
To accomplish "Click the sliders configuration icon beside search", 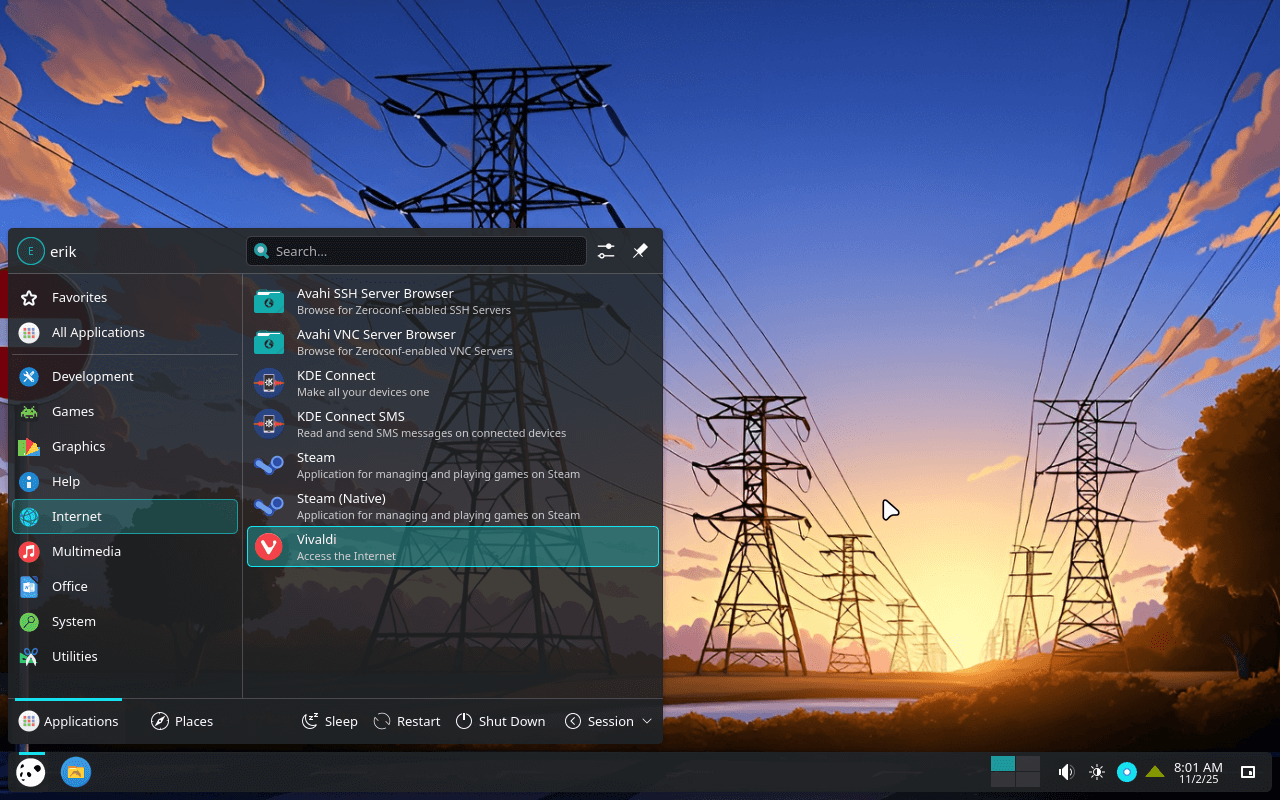I will coord(605,251).
